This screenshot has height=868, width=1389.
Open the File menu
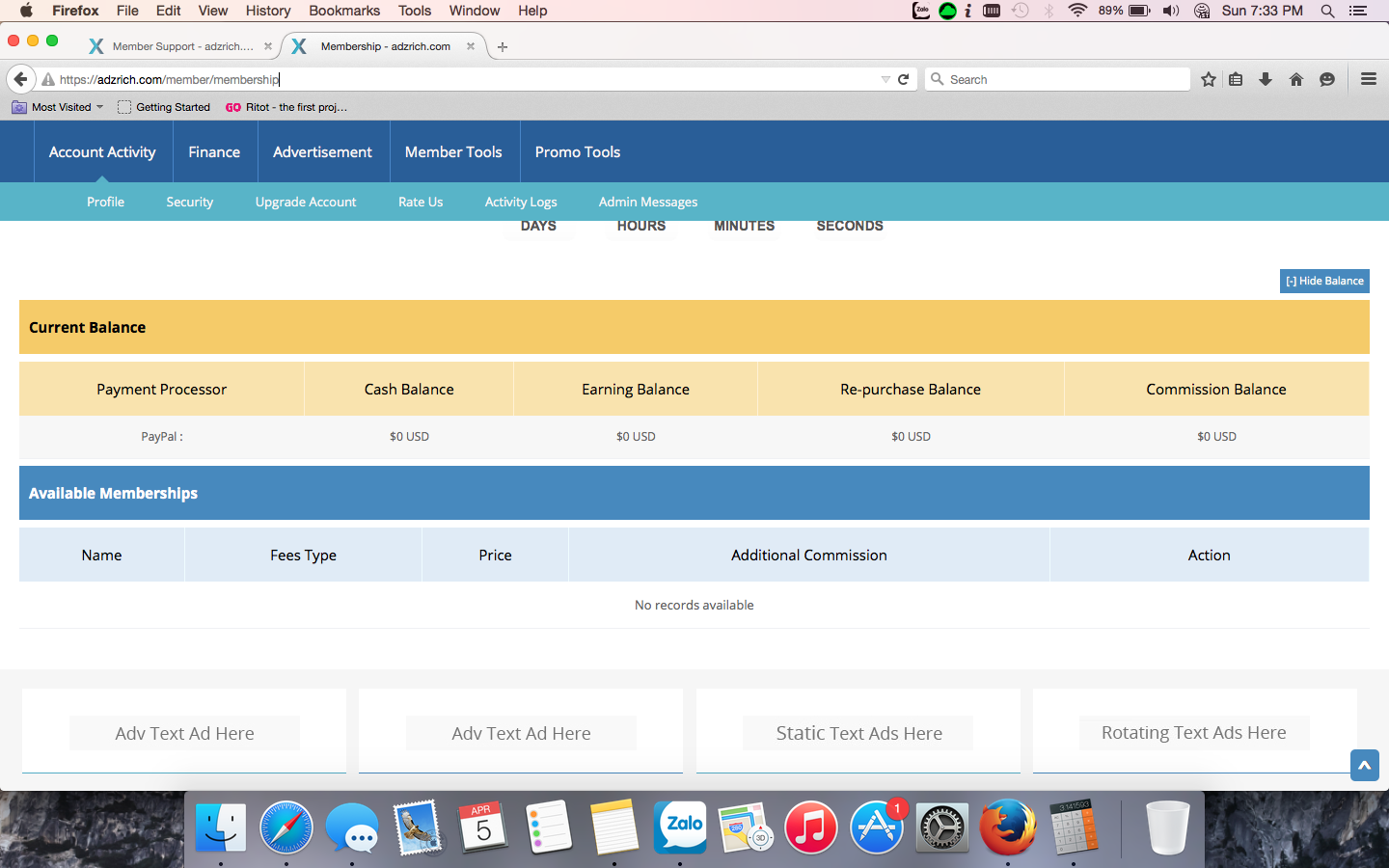127,11
